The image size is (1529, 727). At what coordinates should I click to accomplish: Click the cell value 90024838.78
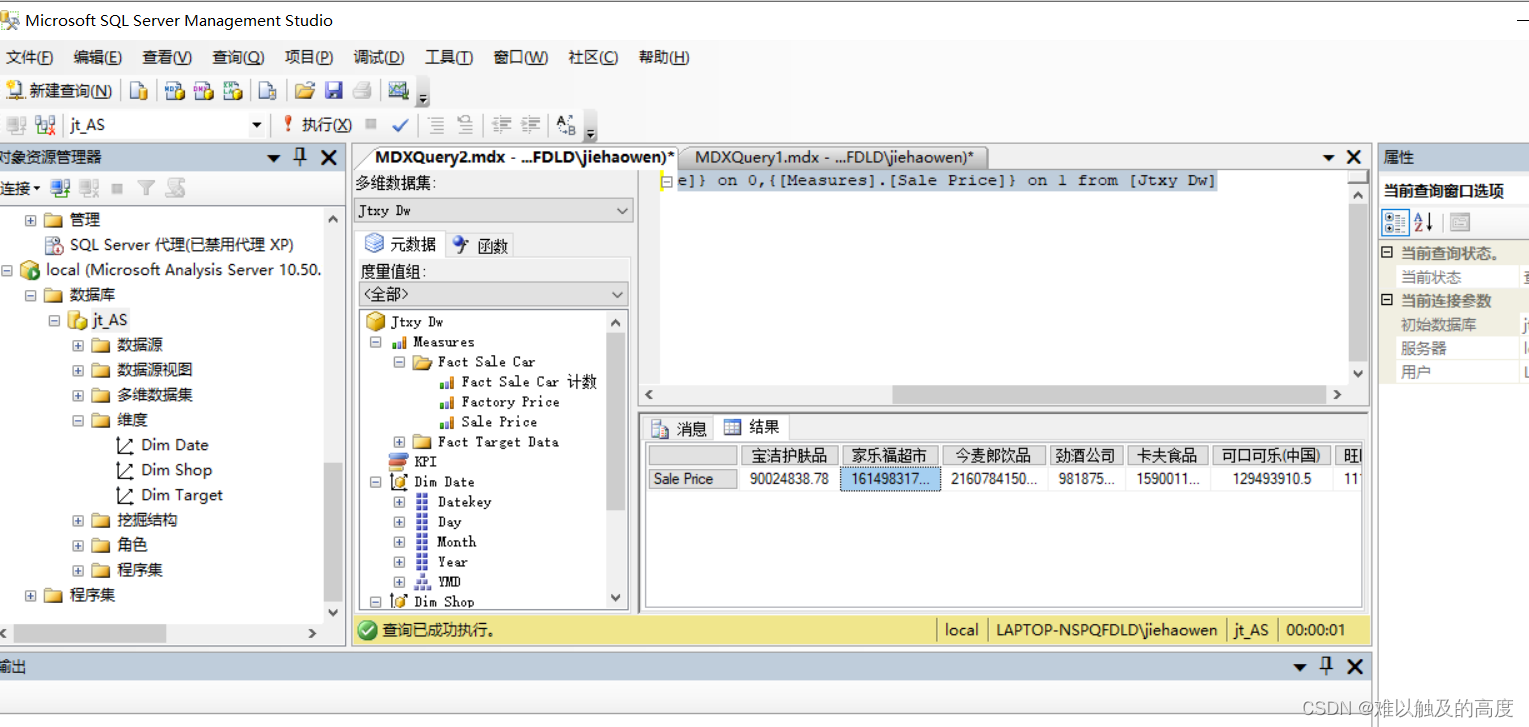pos(789,479)
